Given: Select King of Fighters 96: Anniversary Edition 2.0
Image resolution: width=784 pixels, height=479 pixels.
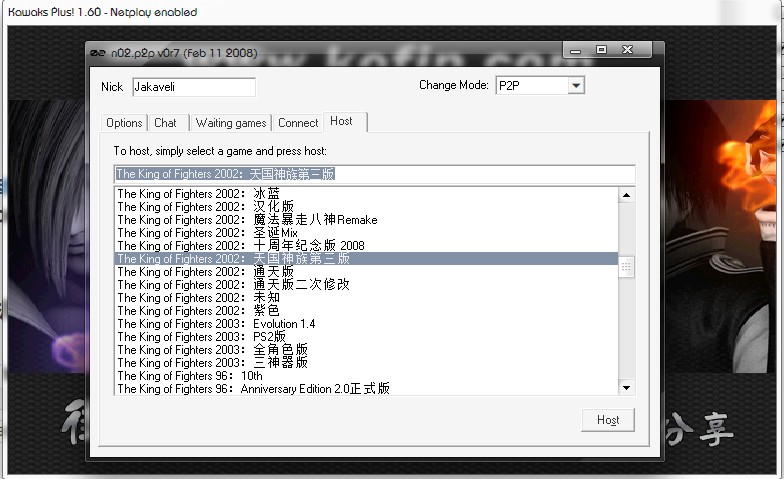Looking at the screenshot, I should coord(366,388).
